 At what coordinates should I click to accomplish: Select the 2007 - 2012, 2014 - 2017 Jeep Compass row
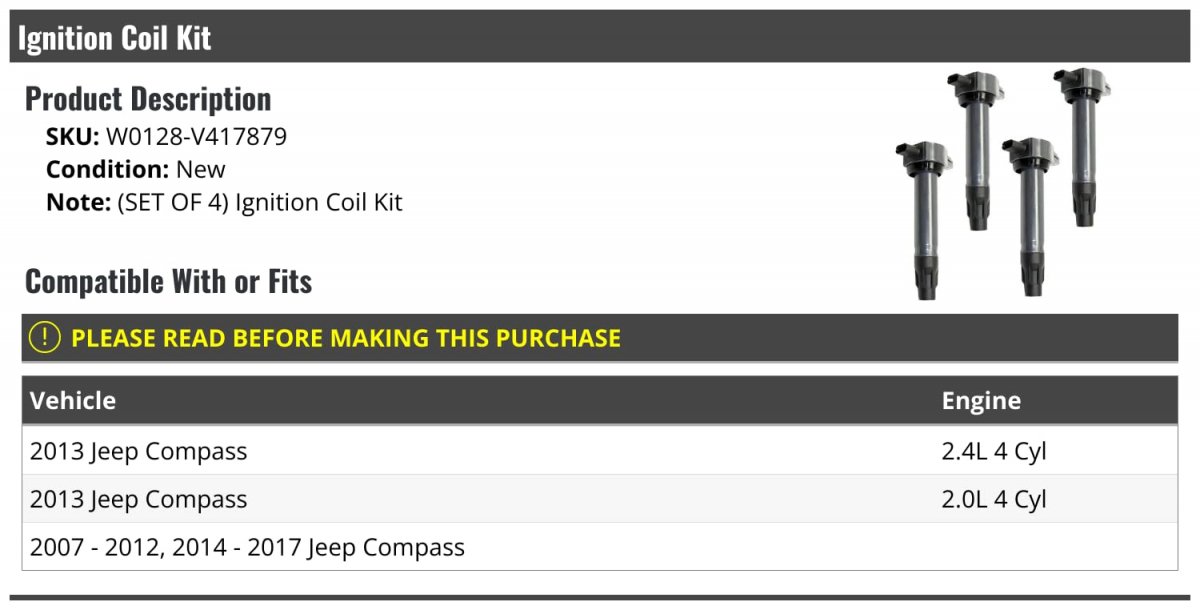tap(248, 547)
